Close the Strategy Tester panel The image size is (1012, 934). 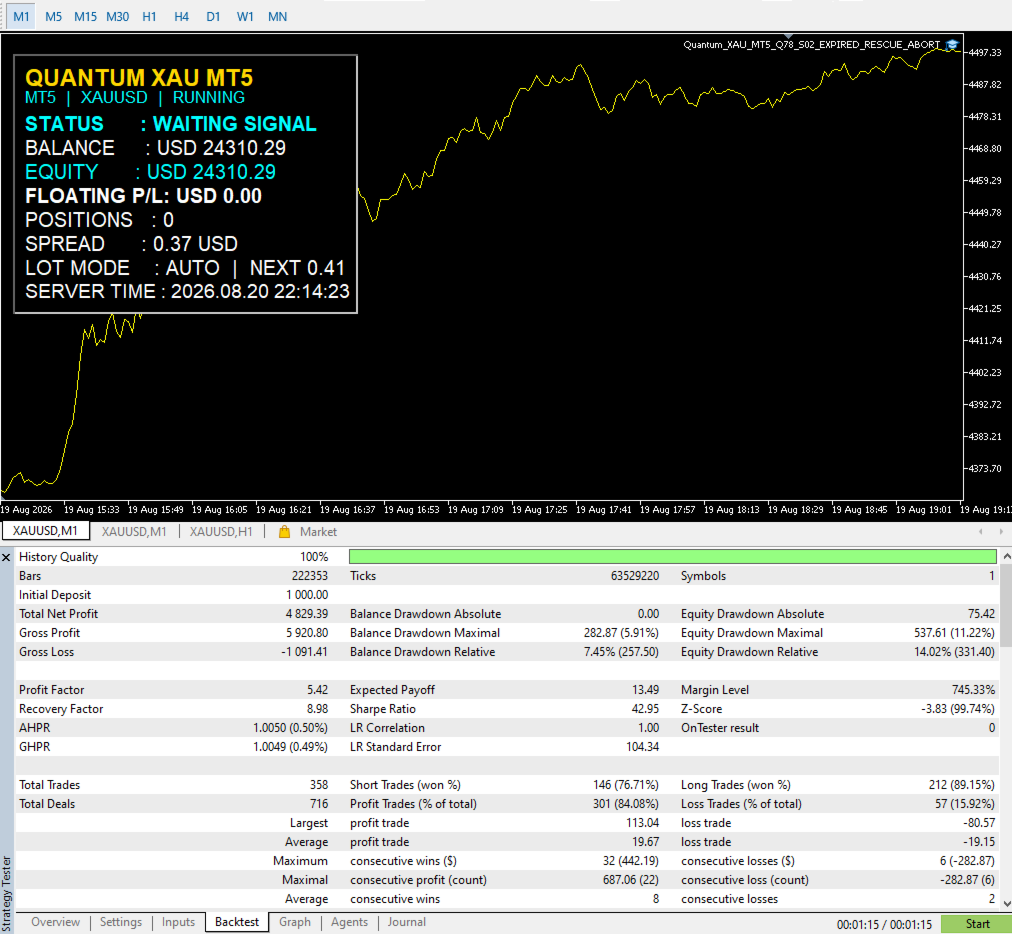(6, 557)
